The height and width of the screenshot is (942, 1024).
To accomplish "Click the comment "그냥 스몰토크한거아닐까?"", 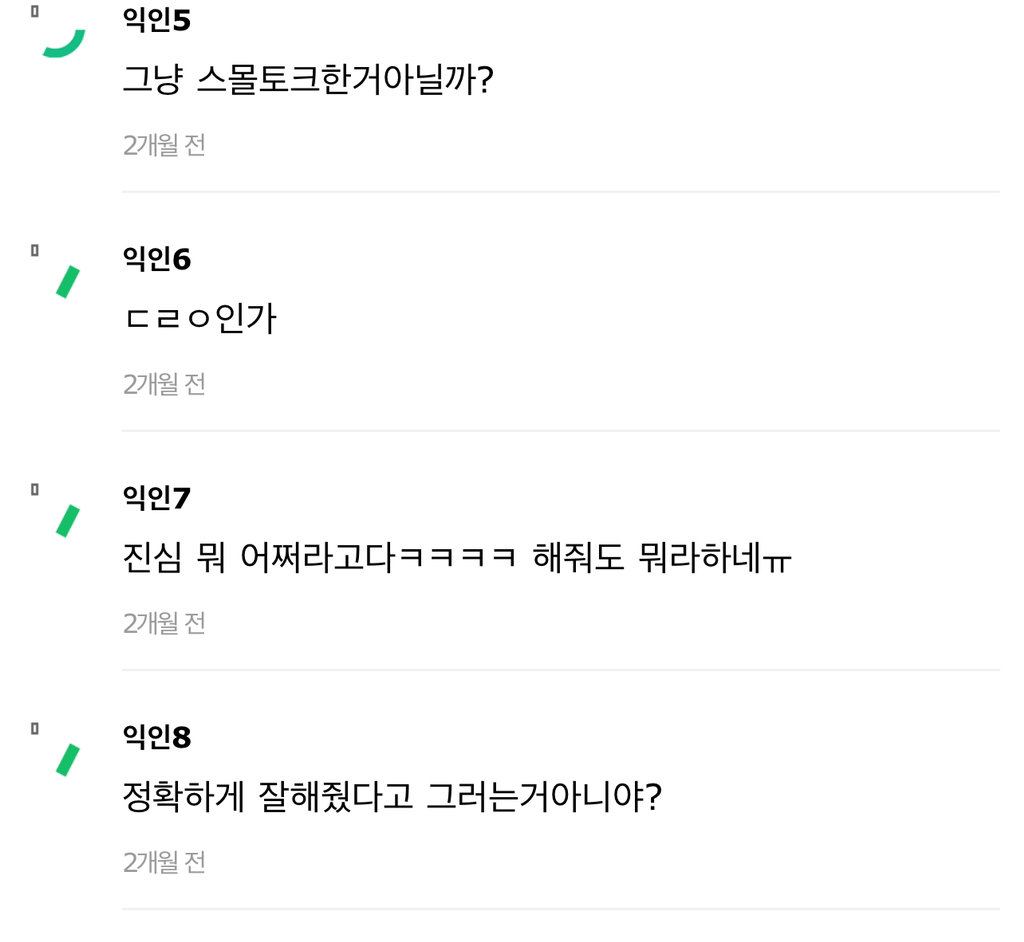I will pos(308,80).
